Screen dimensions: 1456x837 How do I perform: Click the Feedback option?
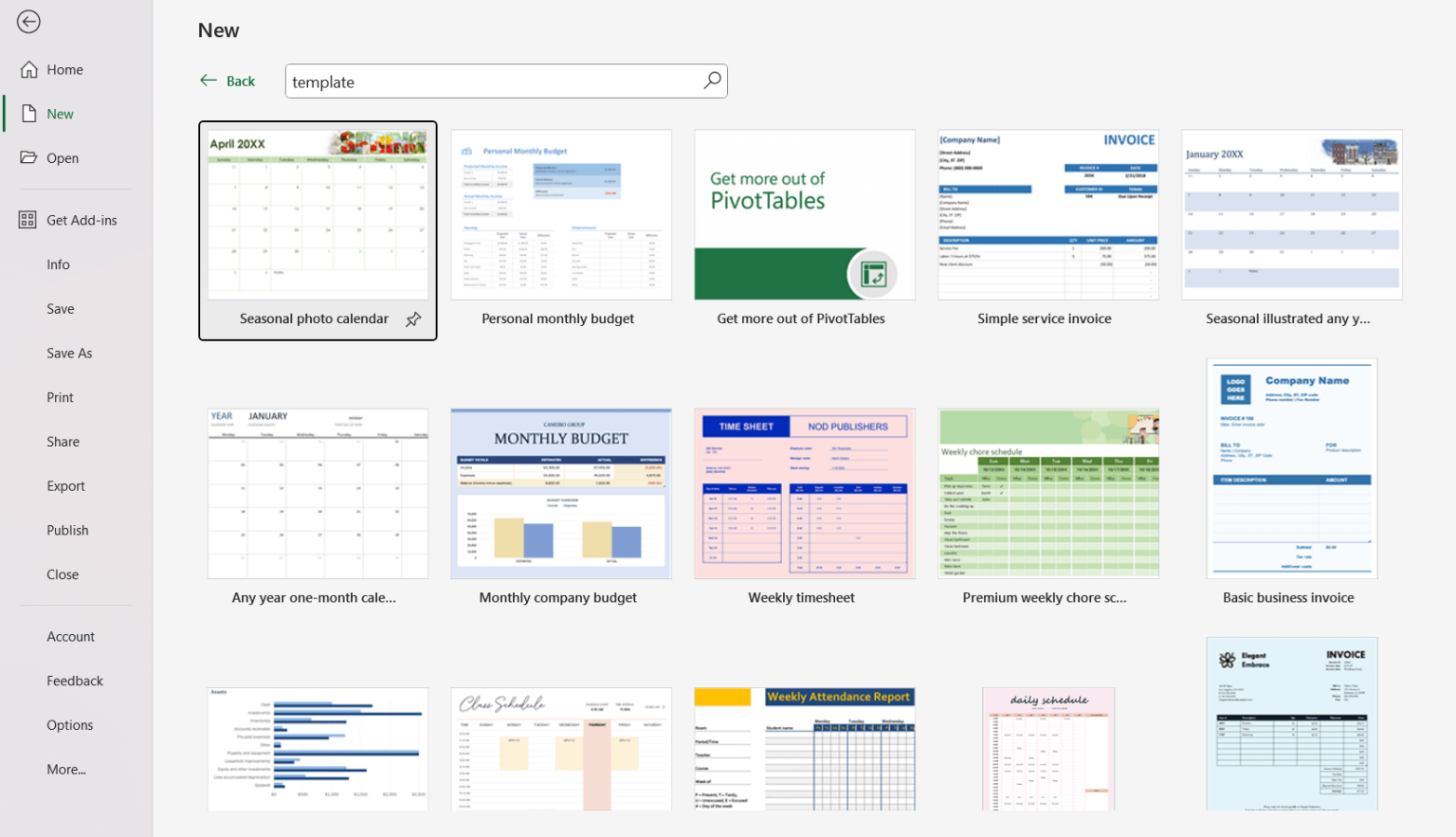75,680
